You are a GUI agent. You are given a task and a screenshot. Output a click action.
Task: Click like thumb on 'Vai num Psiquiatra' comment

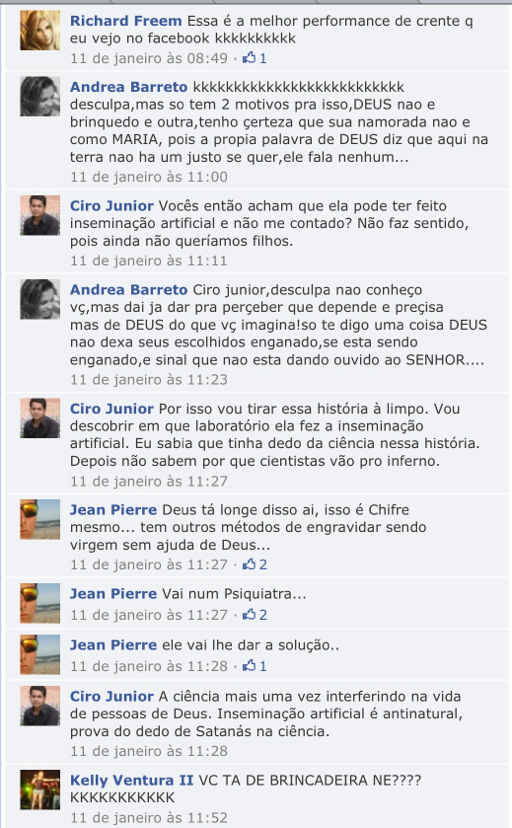pos(249,614)
